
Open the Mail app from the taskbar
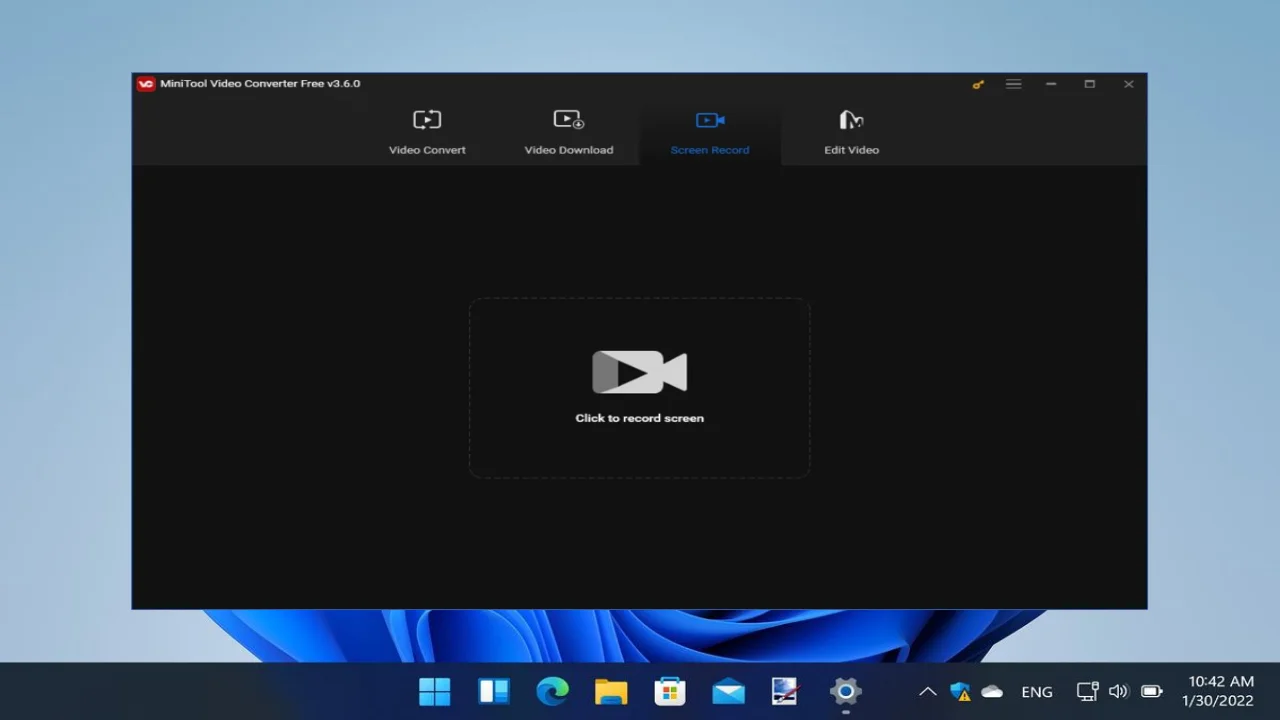click(728, 691)
